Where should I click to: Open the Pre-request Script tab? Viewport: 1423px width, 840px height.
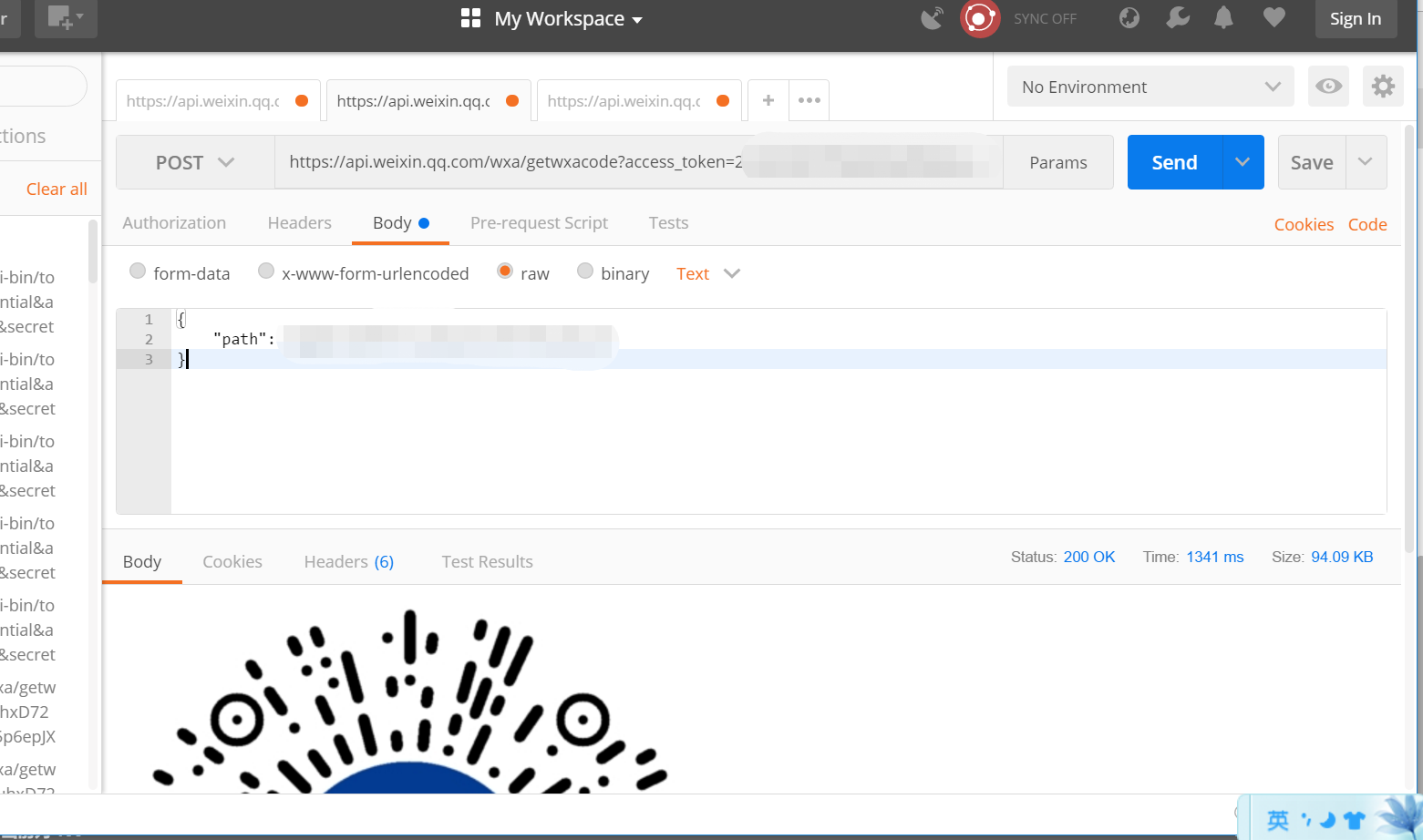[x=539, y=223]
